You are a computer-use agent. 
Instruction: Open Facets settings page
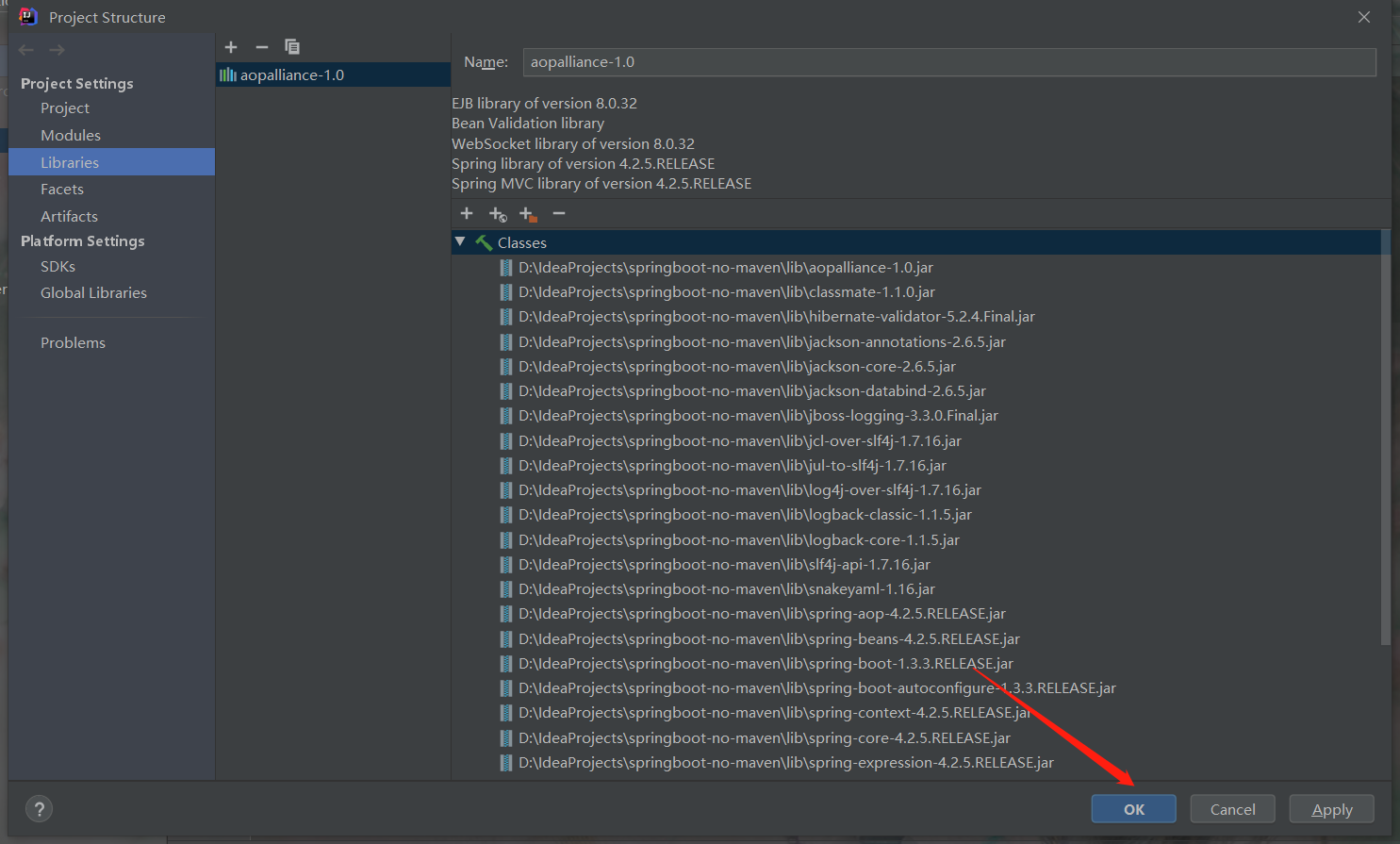click(x=62, y=189)
